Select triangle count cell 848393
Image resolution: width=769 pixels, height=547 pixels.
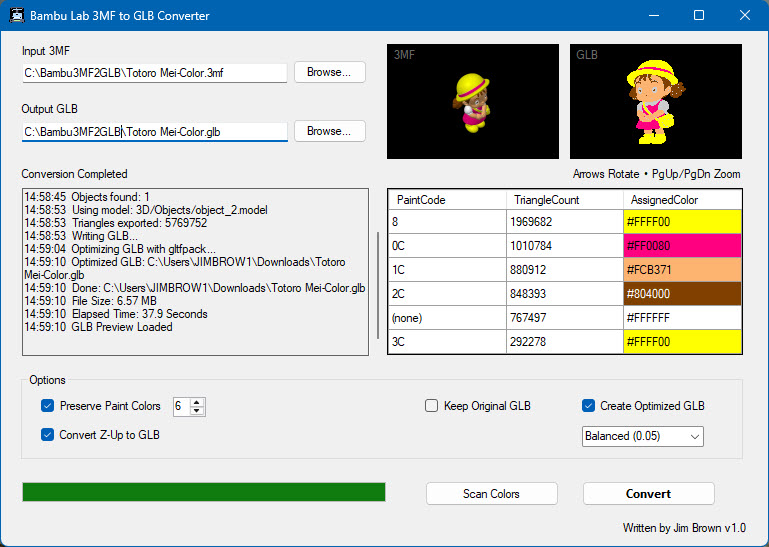click(x=564, y=294)
